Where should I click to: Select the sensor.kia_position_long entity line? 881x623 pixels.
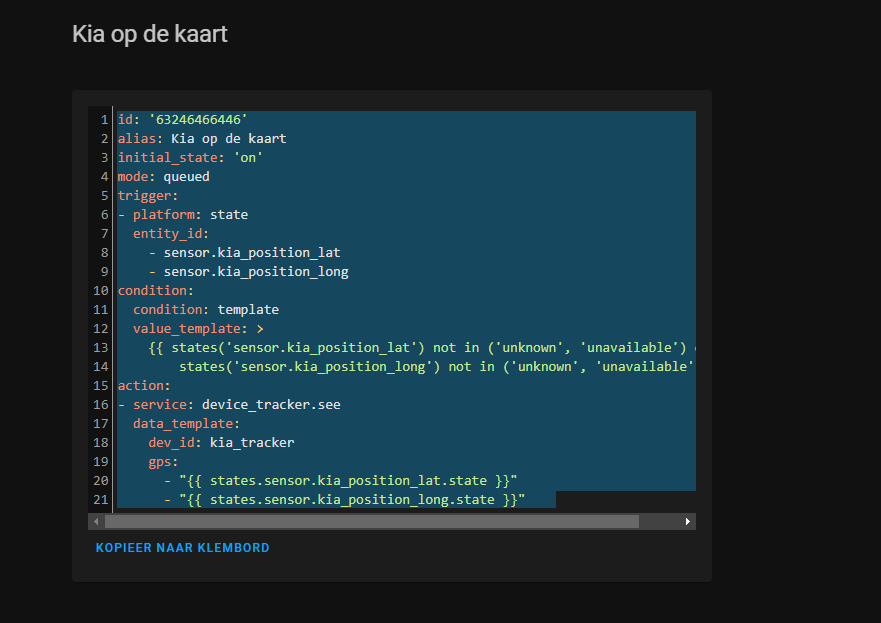coord(256,272)
